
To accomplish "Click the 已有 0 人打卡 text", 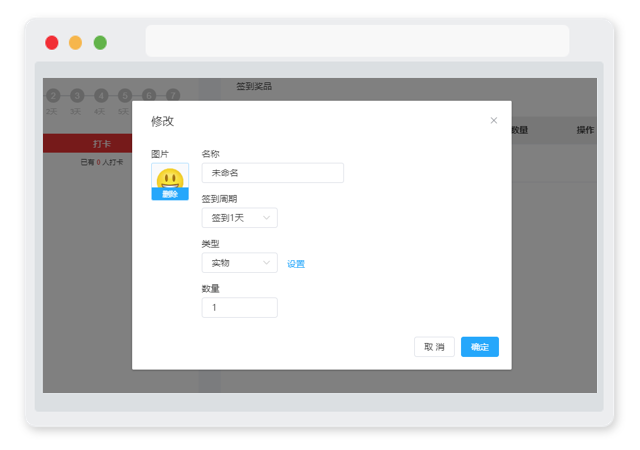I will coord(102,162).
